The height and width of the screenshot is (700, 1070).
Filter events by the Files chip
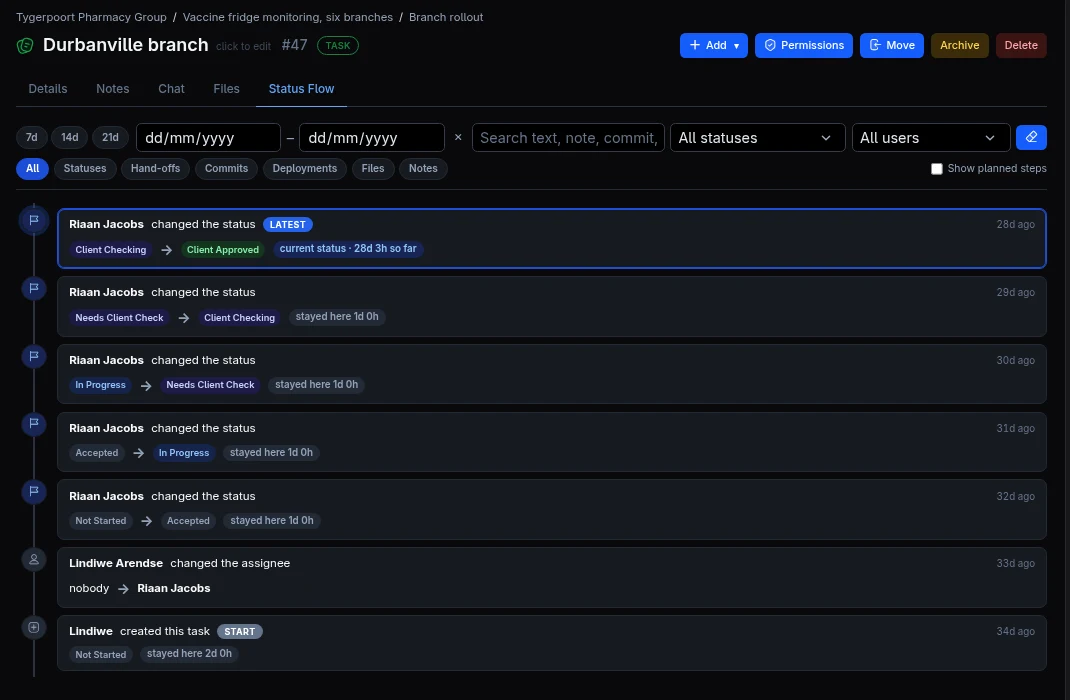coord(373,169)
